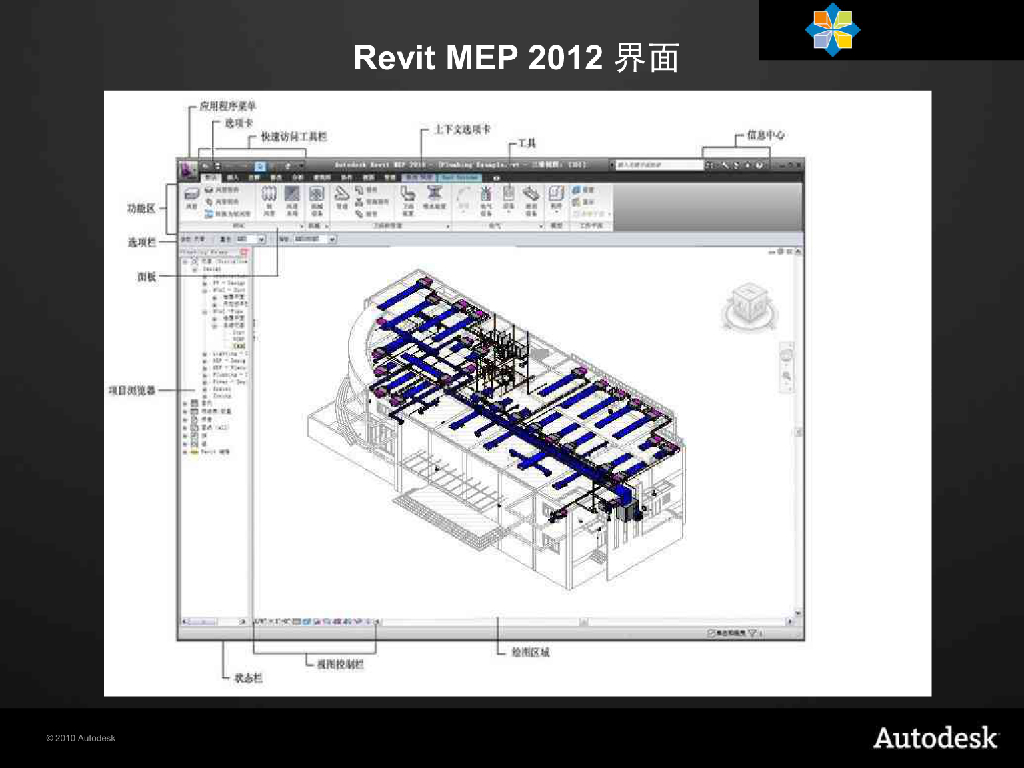Select the 喷水装置 sprinkler tool
This screenshot has height=768, width=1024.
click(x=434, y=197)
